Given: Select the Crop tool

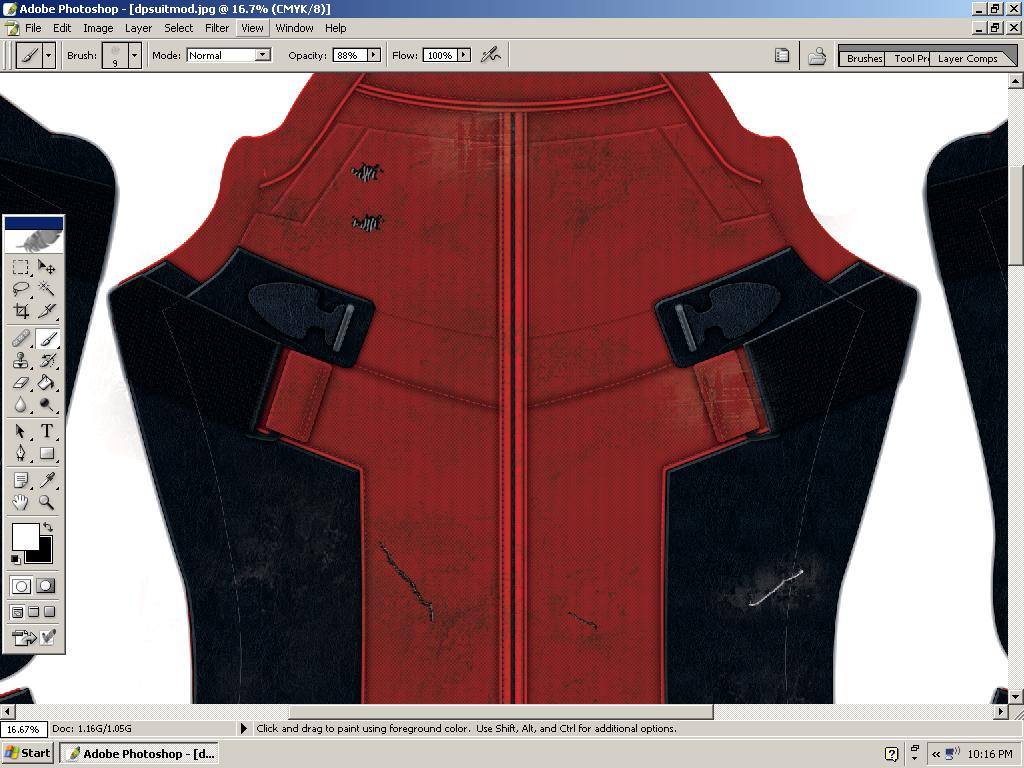Looking at the screenshot, I should tap(21, 310).
